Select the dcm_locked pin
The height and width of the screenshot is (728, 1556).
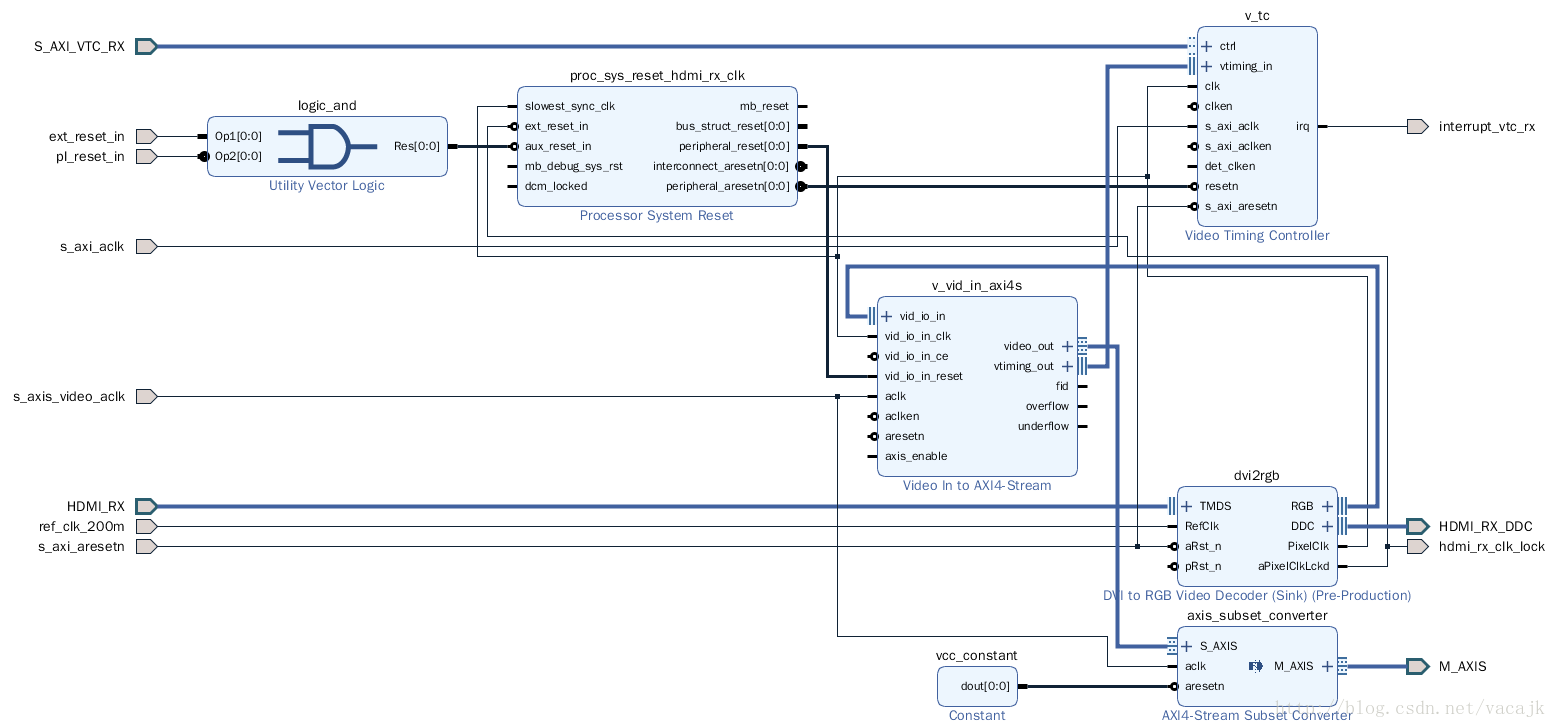556,186
